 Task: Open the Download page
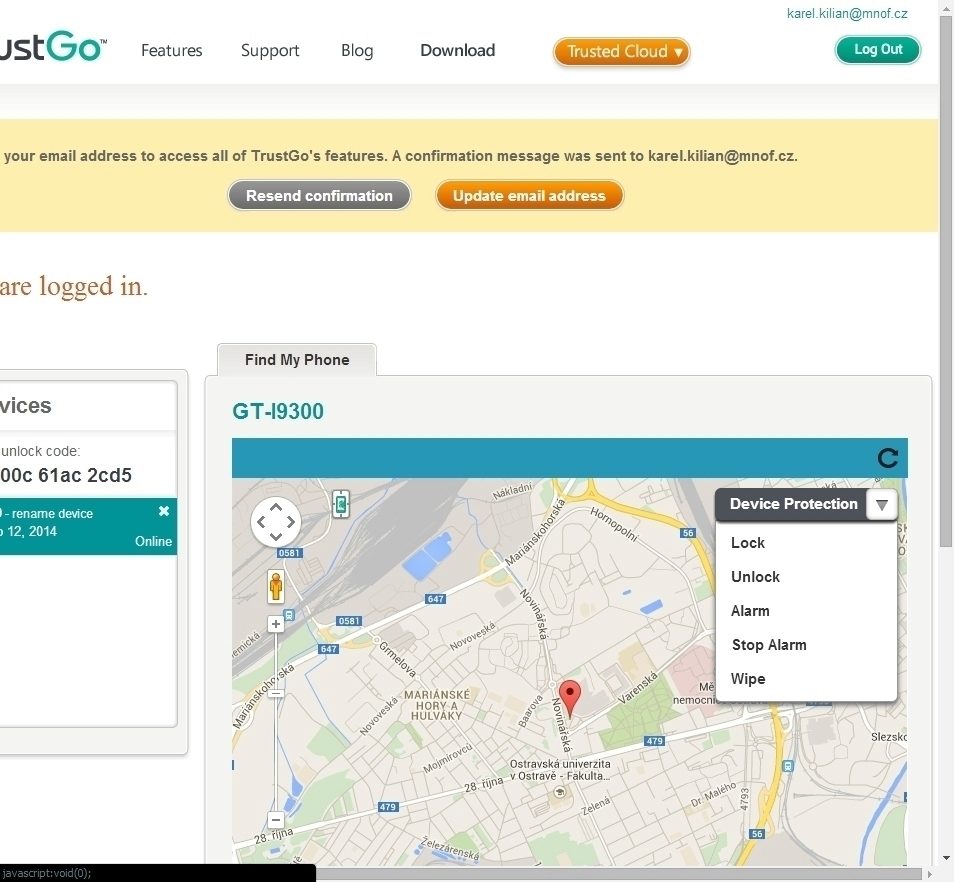point(458,50)
